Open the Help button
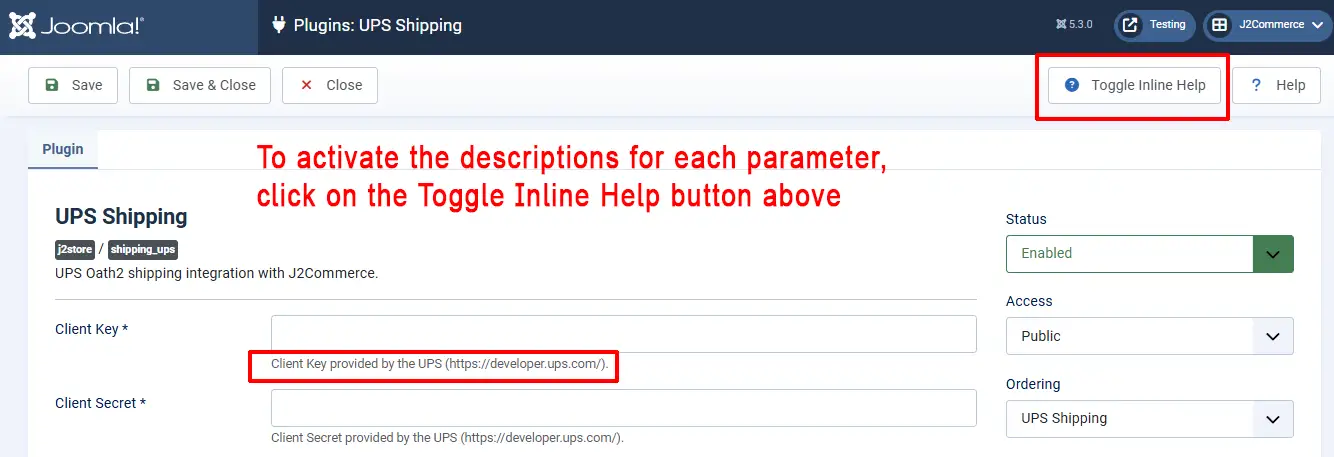This screenshot has height=457, width=1334. 1277,85
